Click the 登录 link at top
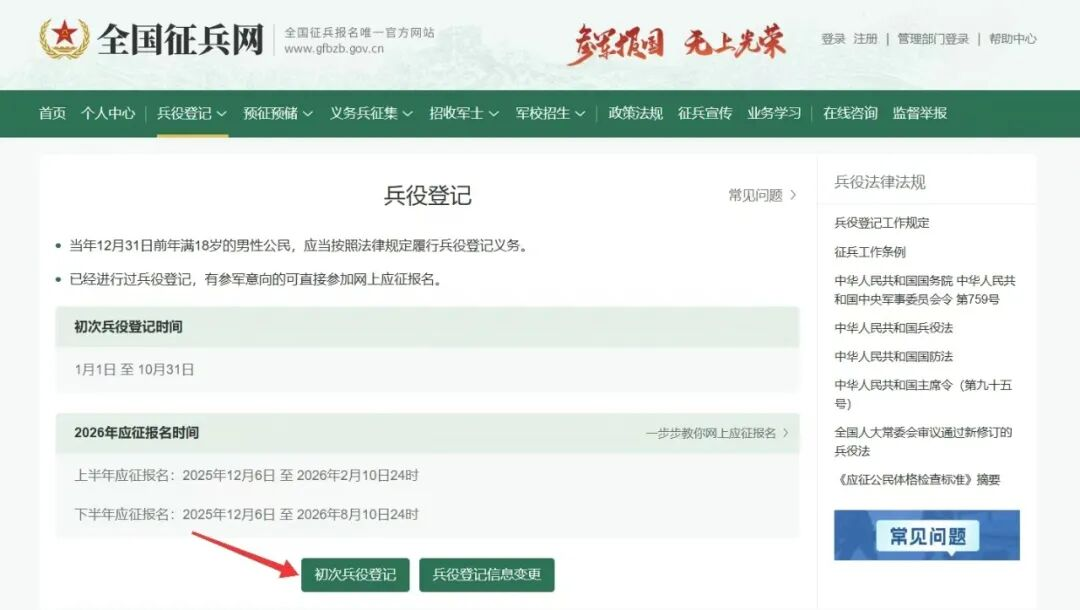This screenshot has height=610, width=1080. tap(833, 39)
